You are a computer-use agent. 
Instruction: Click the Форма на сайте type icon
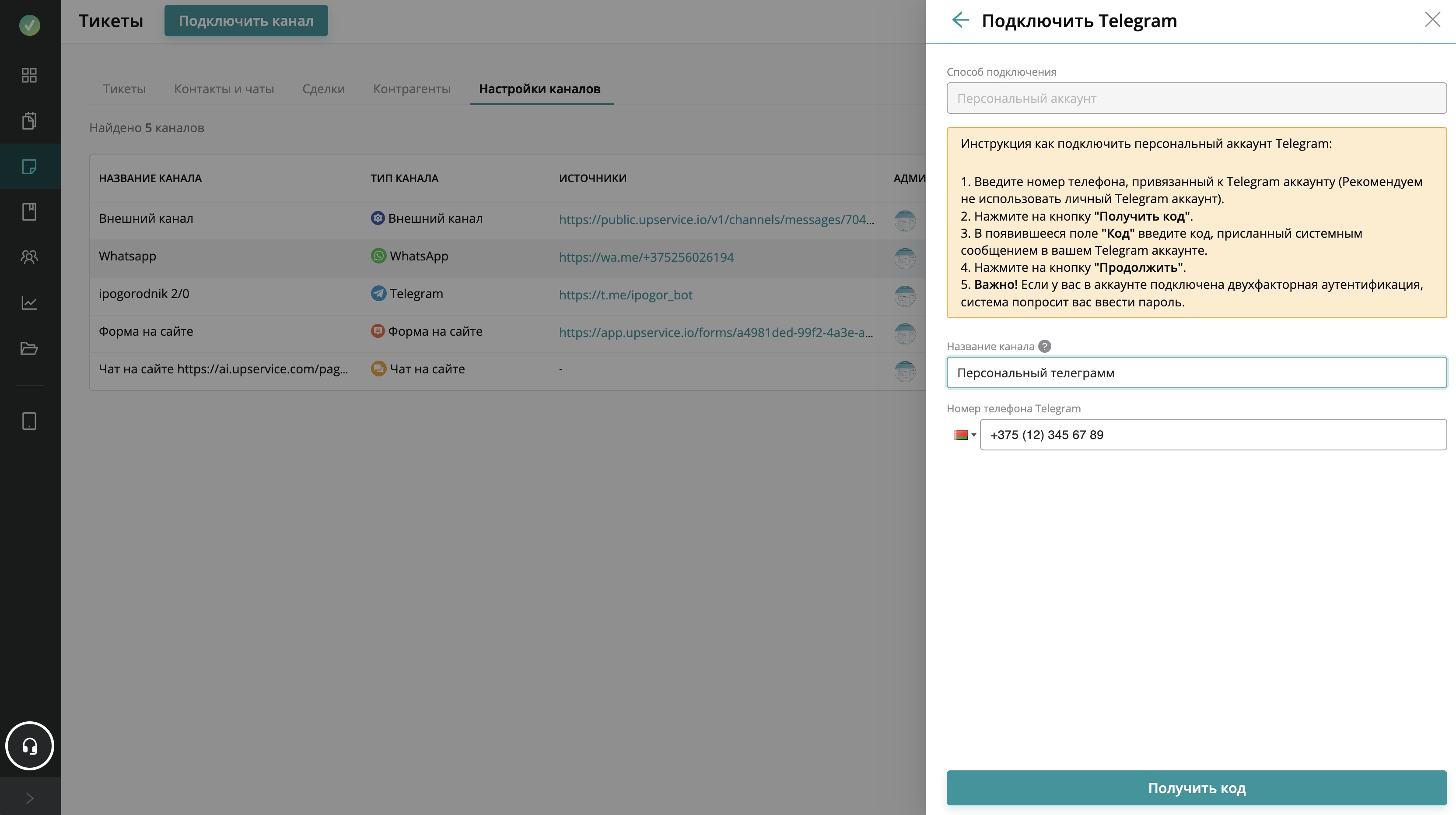pyautogui.click(x=378, y=331)
